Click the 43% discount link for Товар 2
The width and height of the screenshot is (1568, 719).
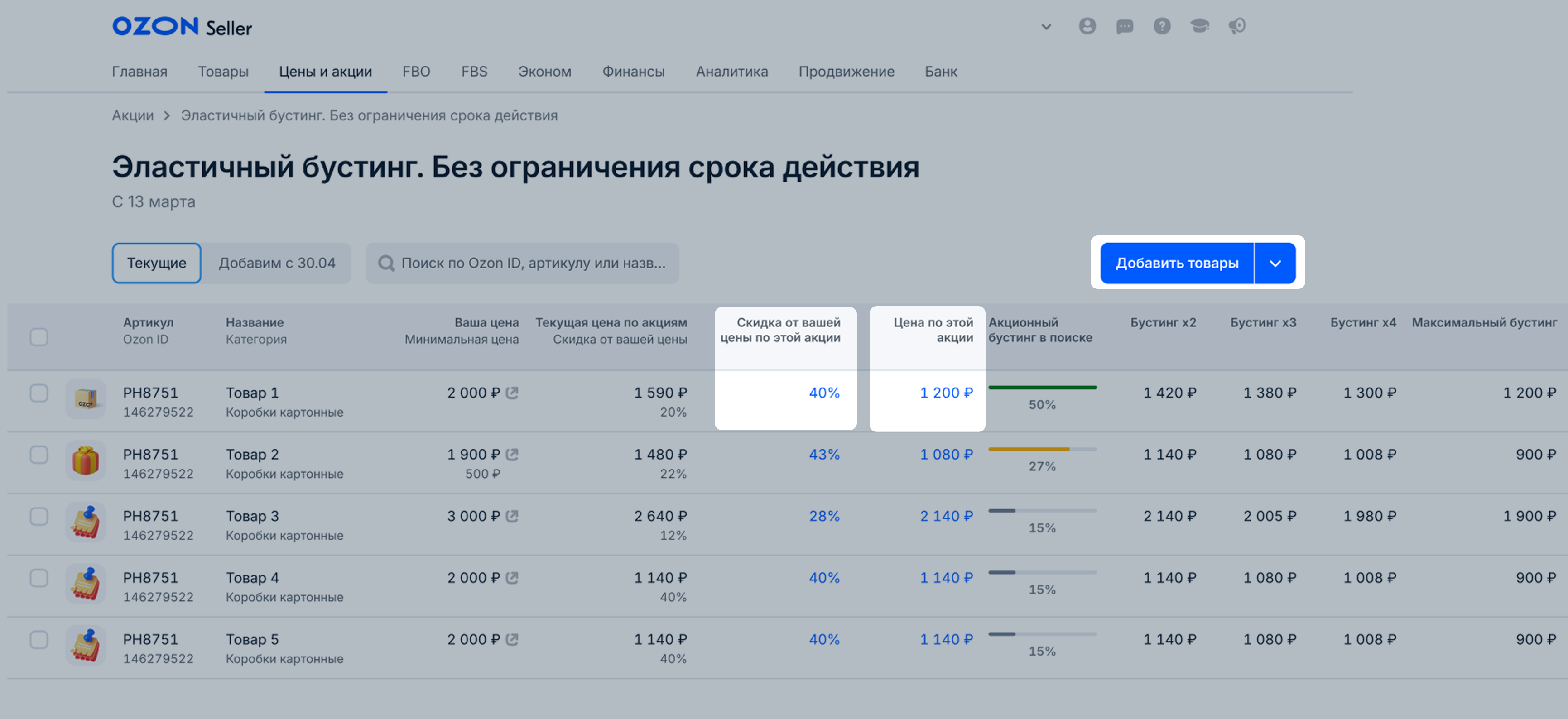pyautogui.click(x=824, y=455)
